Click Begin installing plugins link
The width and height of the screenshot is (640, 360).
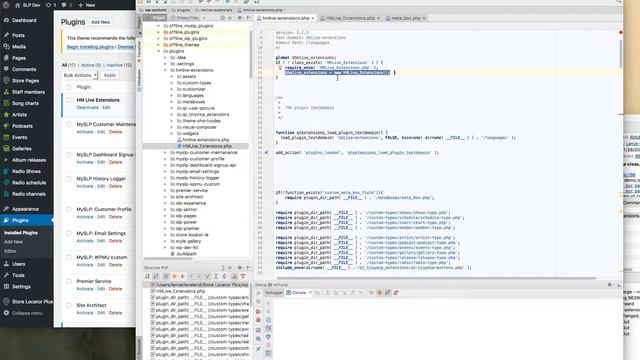click(91, 47)
